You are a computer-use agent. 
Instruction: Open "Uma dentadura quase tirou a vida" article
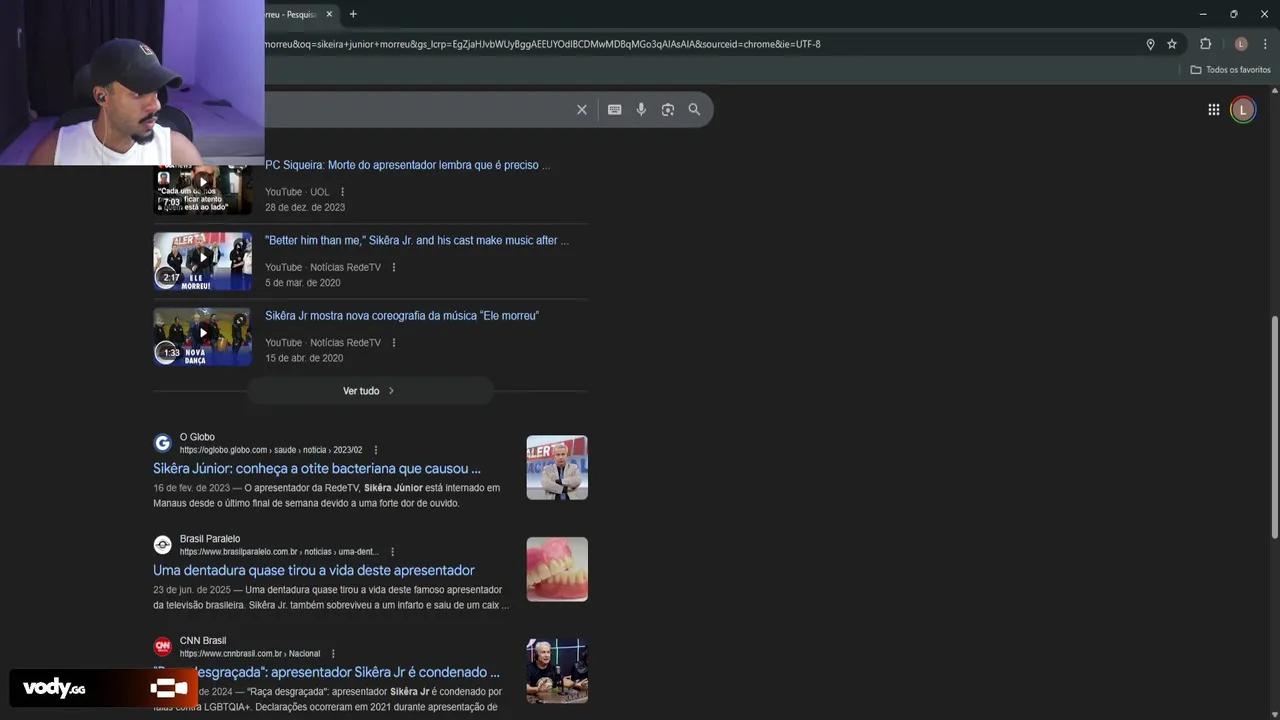pyautogui.click(x=314, y=570)
